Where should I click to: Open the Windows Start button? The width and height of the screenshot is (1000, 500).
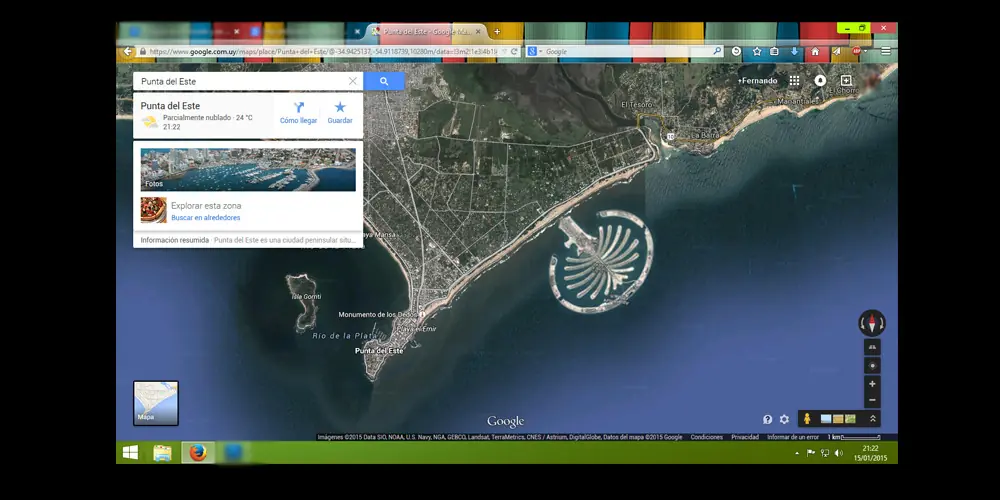click(130, 453)
